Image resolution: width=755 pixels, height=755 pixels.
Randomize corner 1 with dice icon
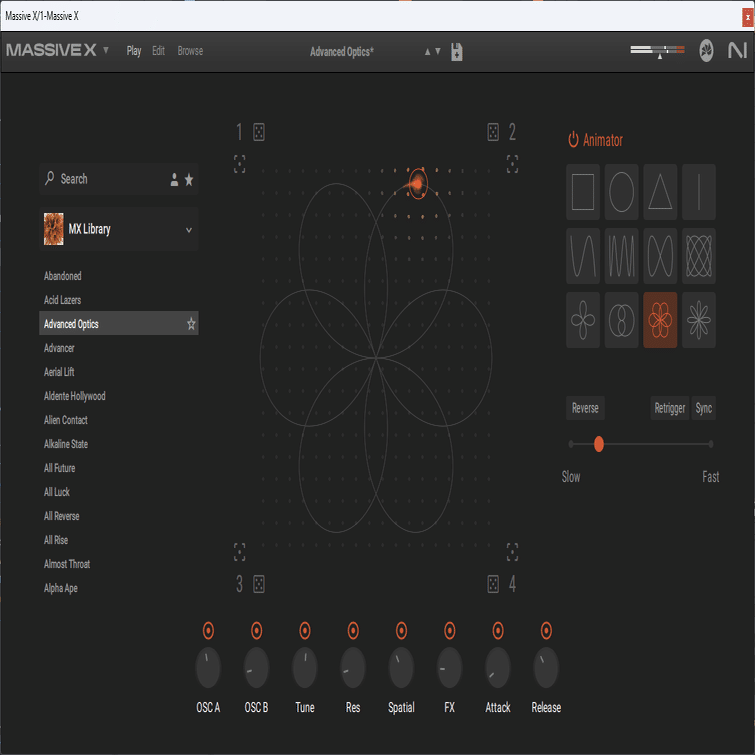point(259,132)
